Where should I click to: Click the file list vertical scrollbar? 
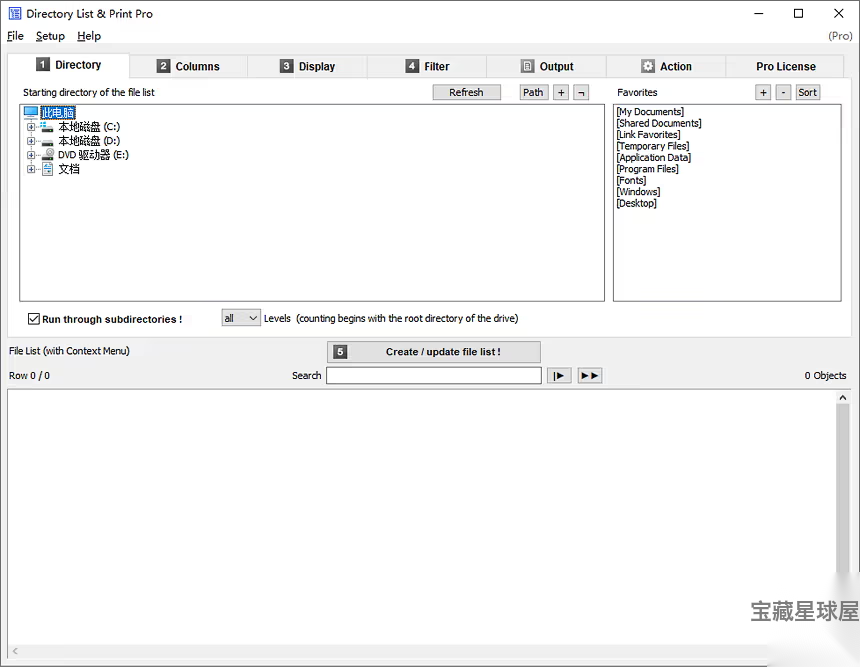(842, 488)
